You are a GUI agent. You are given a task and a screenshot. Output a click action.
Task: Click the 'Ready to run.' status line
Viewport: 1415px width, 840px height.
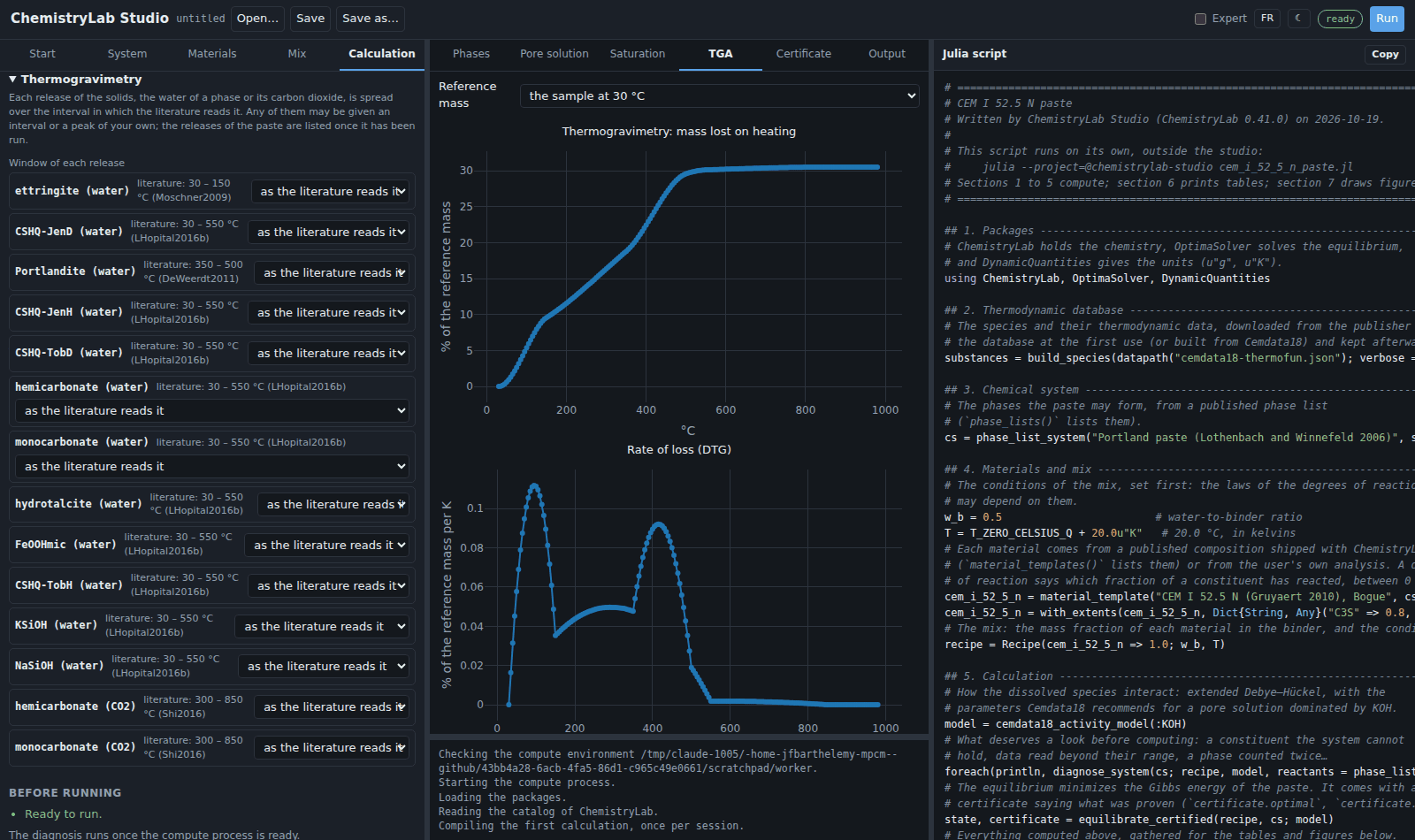tap(63, 814)
